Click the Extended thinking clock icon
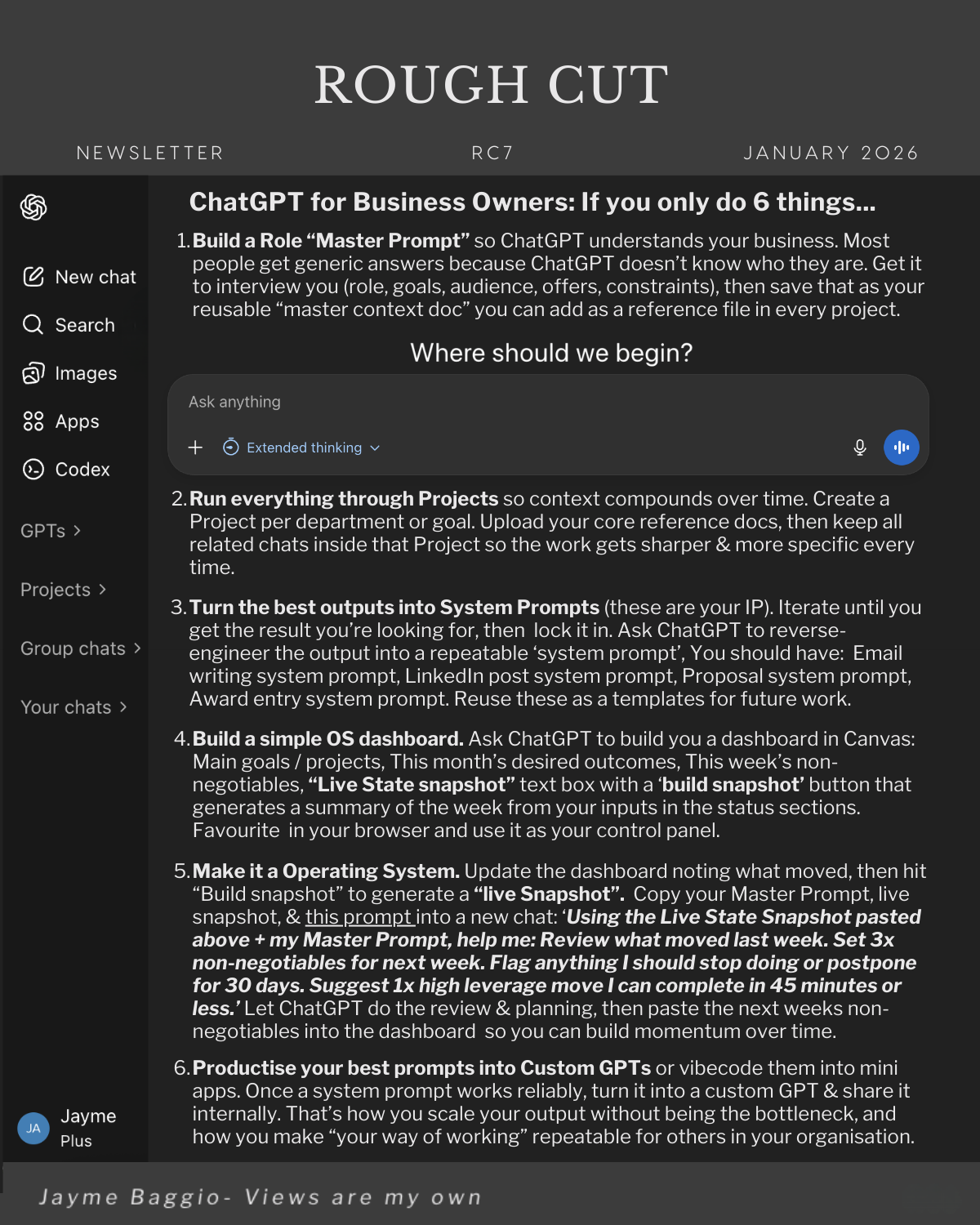980x1225 pixels. [231, 448]
